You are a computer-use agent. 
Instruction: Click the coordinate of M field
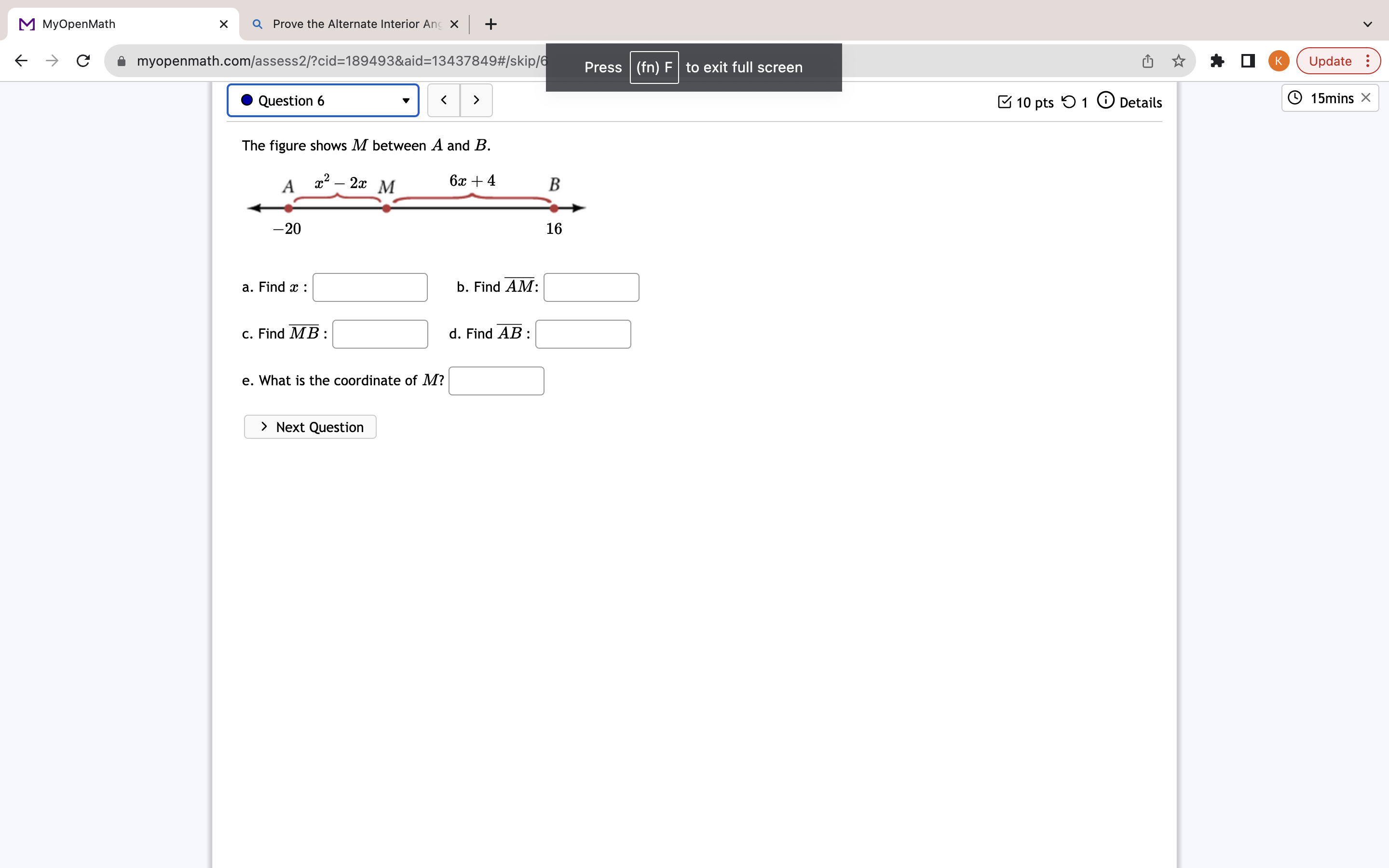click(496, 380)
